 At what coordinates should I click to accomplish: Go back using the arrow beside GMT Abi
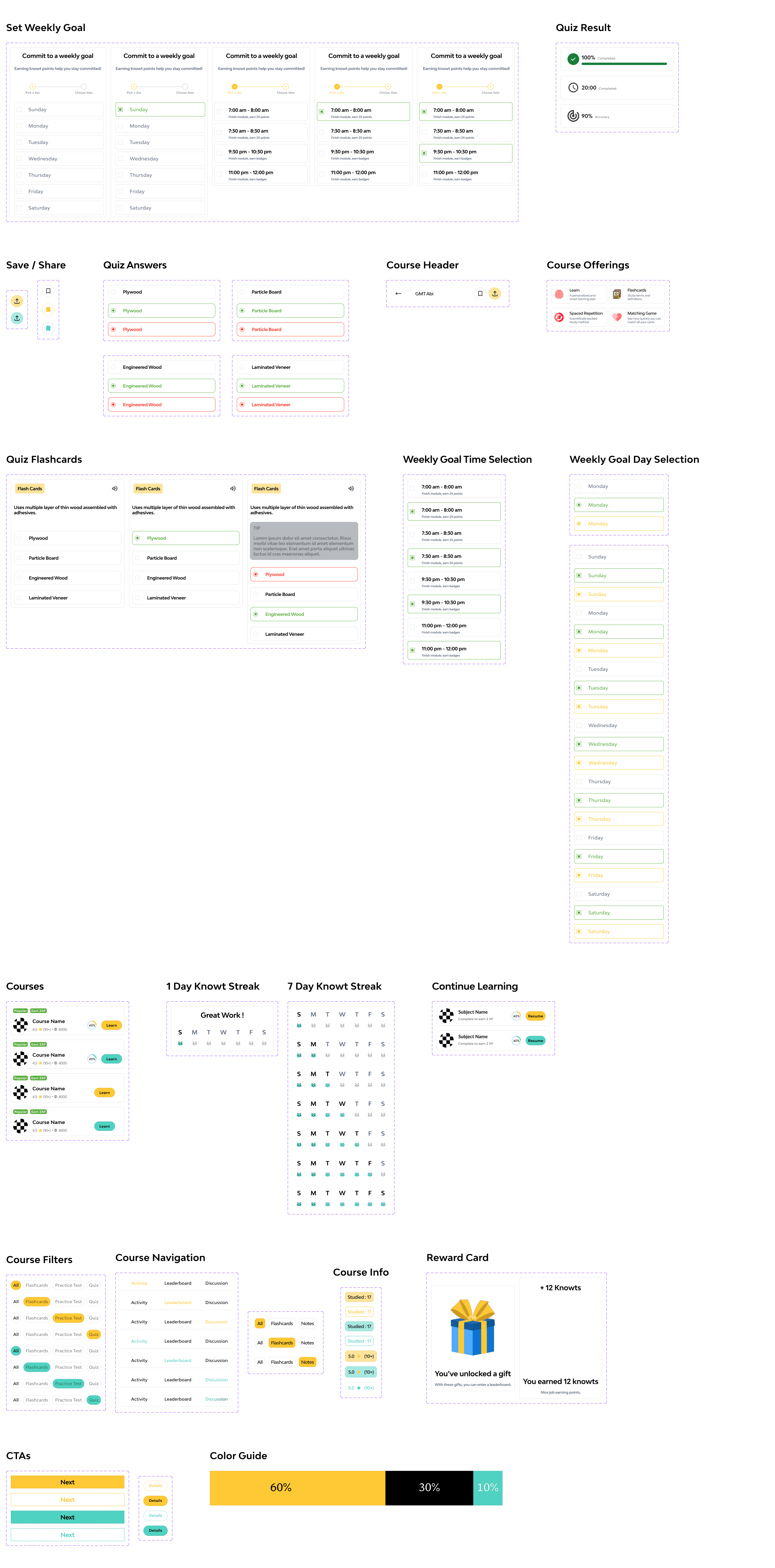tap(398, 294)
